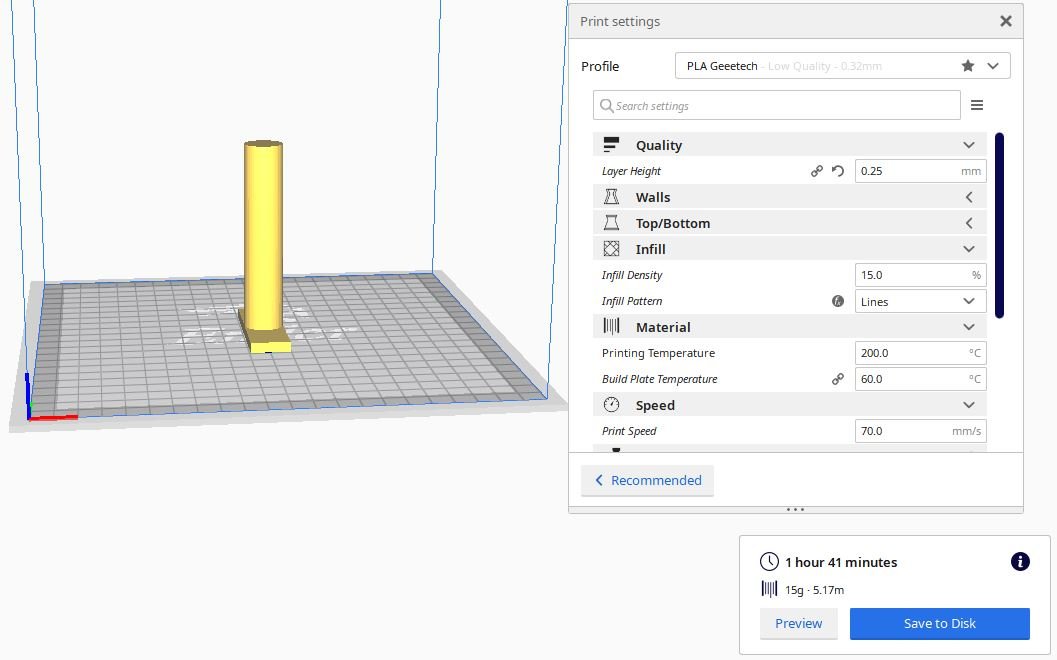The image size is (1057, 660).
Task: Expand the Top/Bottom section
Action: point(969,223)
